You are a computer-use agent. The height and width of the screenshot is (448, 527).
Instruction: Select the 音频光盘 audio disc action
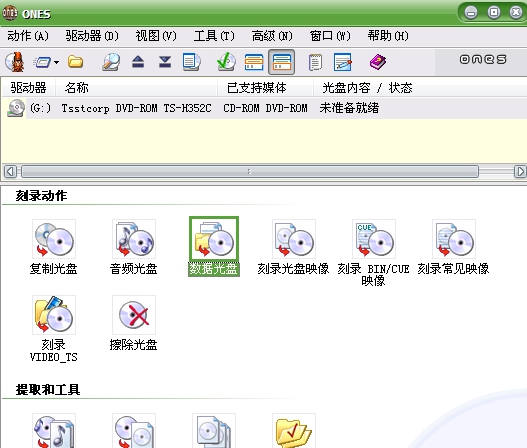pos(134,247)
